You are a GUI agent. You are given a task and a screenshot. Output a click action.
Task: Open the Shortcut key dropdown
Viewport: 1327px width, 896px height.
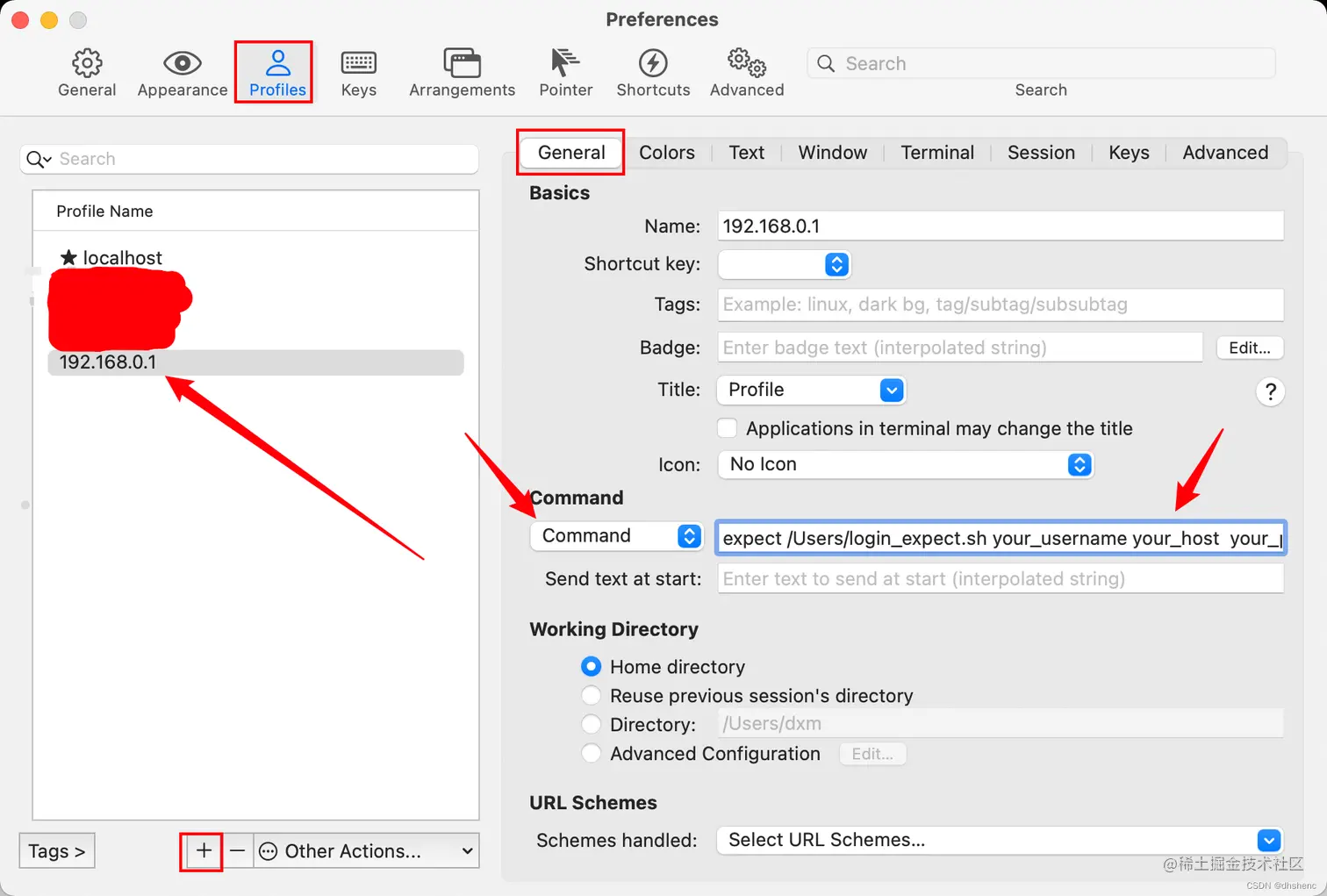tap(785, 264)
